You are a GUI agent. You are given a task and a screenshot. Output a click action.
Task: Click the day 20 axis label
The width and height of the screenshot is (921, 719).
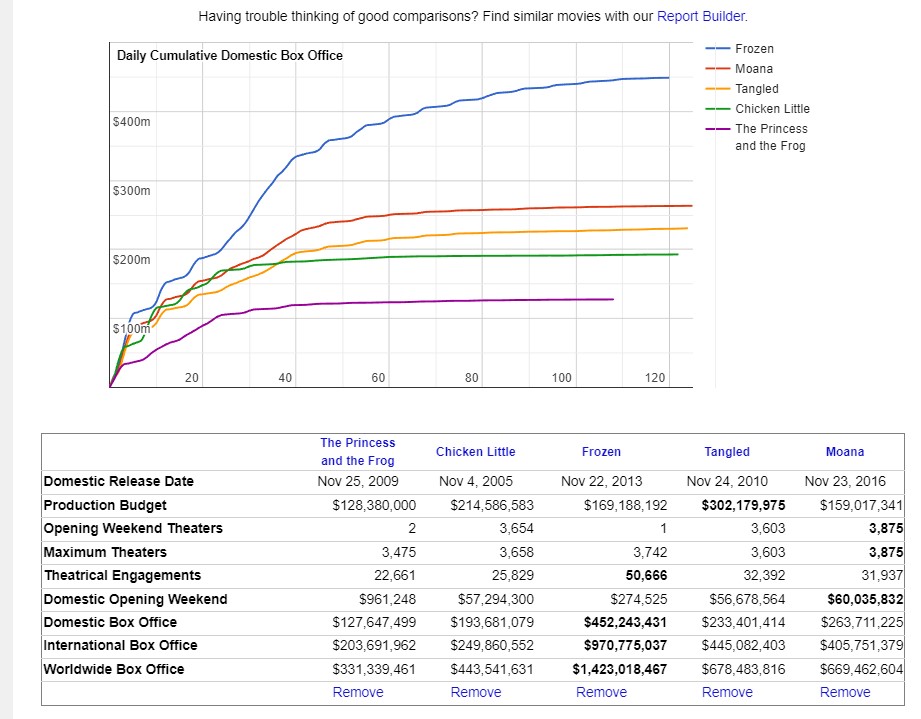(x=192, y=378)
